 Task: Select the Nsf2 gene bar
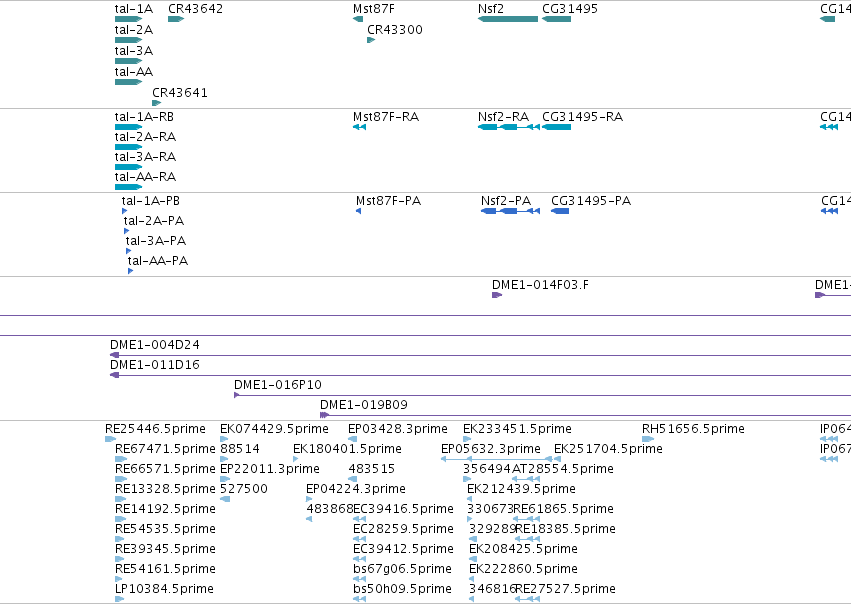(x=508, y=19)
